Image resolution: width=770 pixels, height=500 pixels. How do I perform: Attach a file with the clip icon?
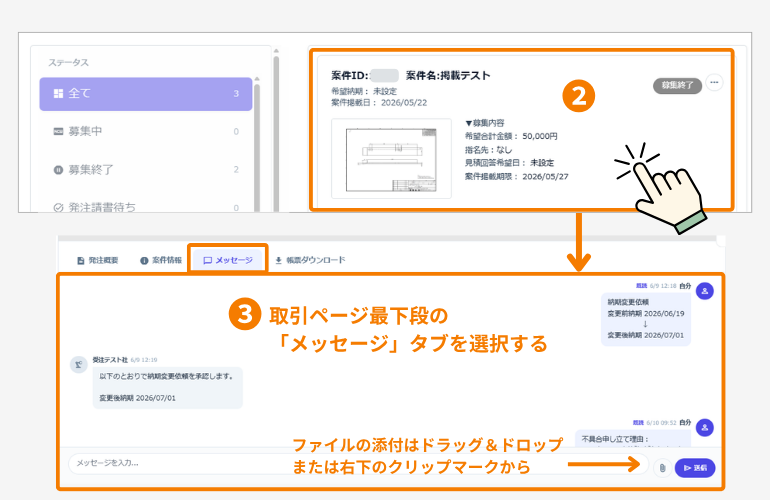pyautogui.click(x=662, y=468)
